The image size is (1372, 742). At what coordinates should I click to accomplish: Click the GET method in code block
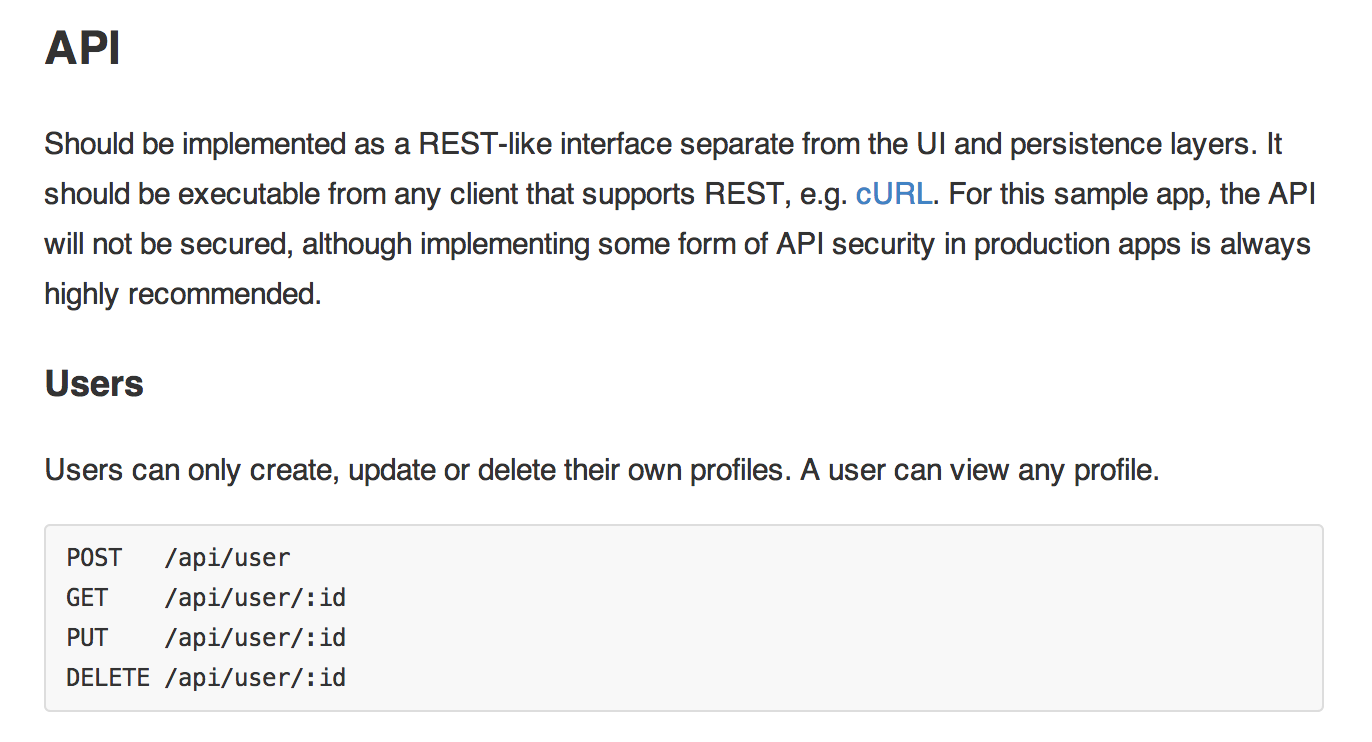(87, 598)
